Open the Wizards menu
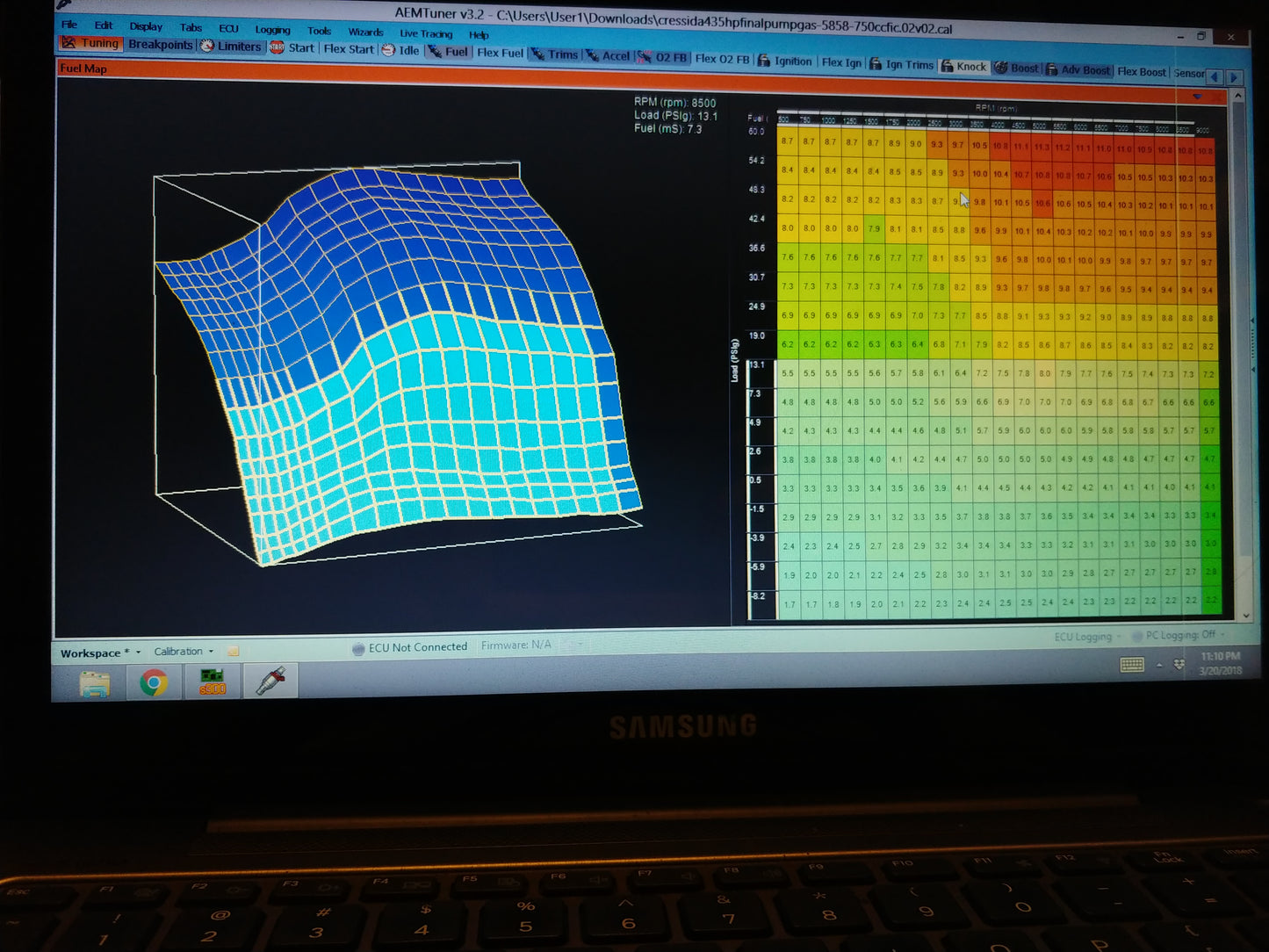1269x952 pixels. coord(365,32)
